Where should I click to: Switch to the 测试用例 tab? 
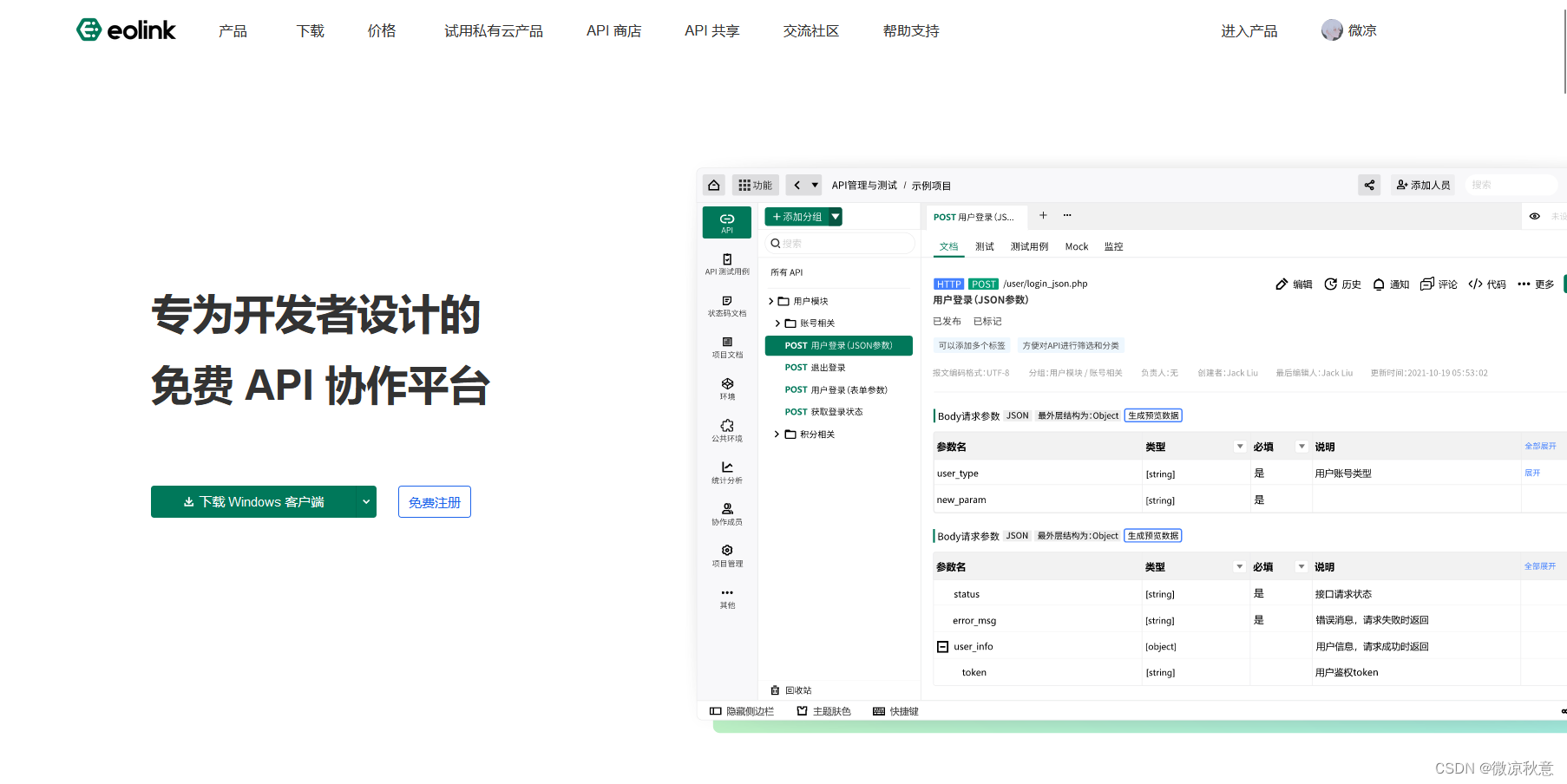click(1029, 247)
